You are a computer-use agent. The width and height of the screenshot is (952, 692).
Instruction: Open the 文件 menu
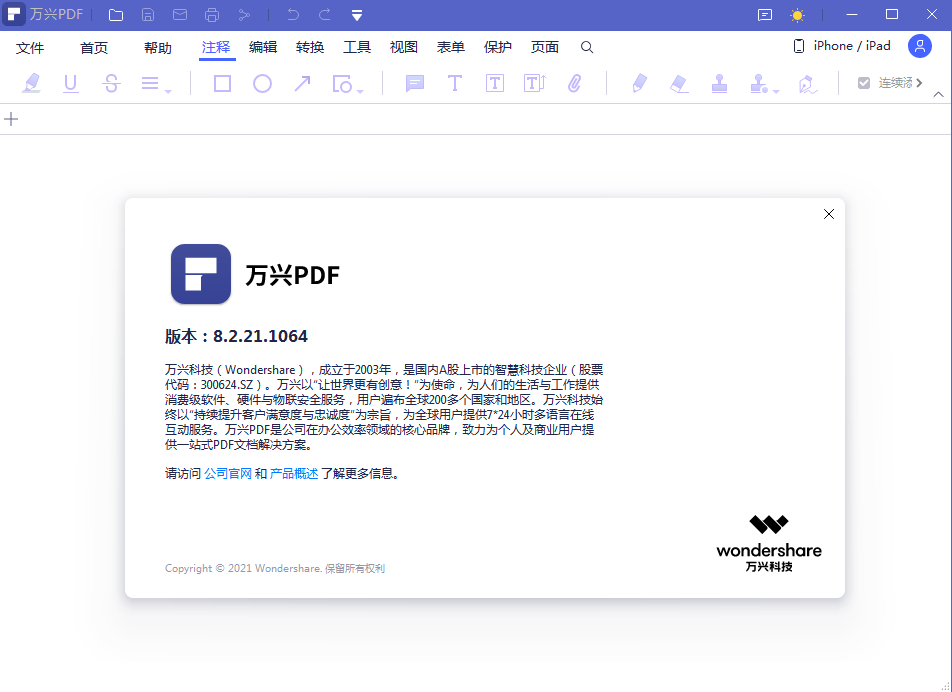tap(30, 48)
